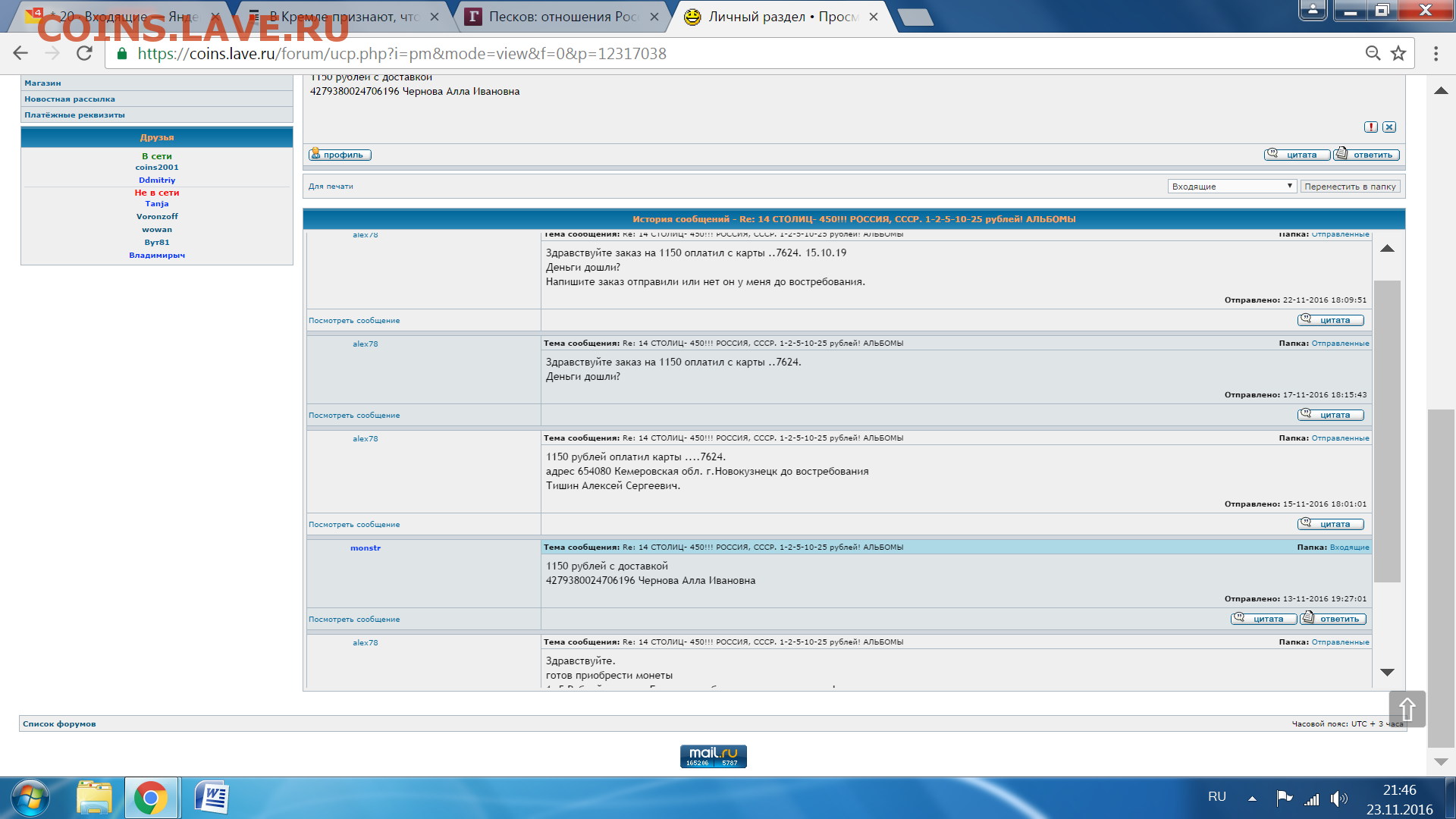Open the Windows Start menu

(x=30, y=799)
